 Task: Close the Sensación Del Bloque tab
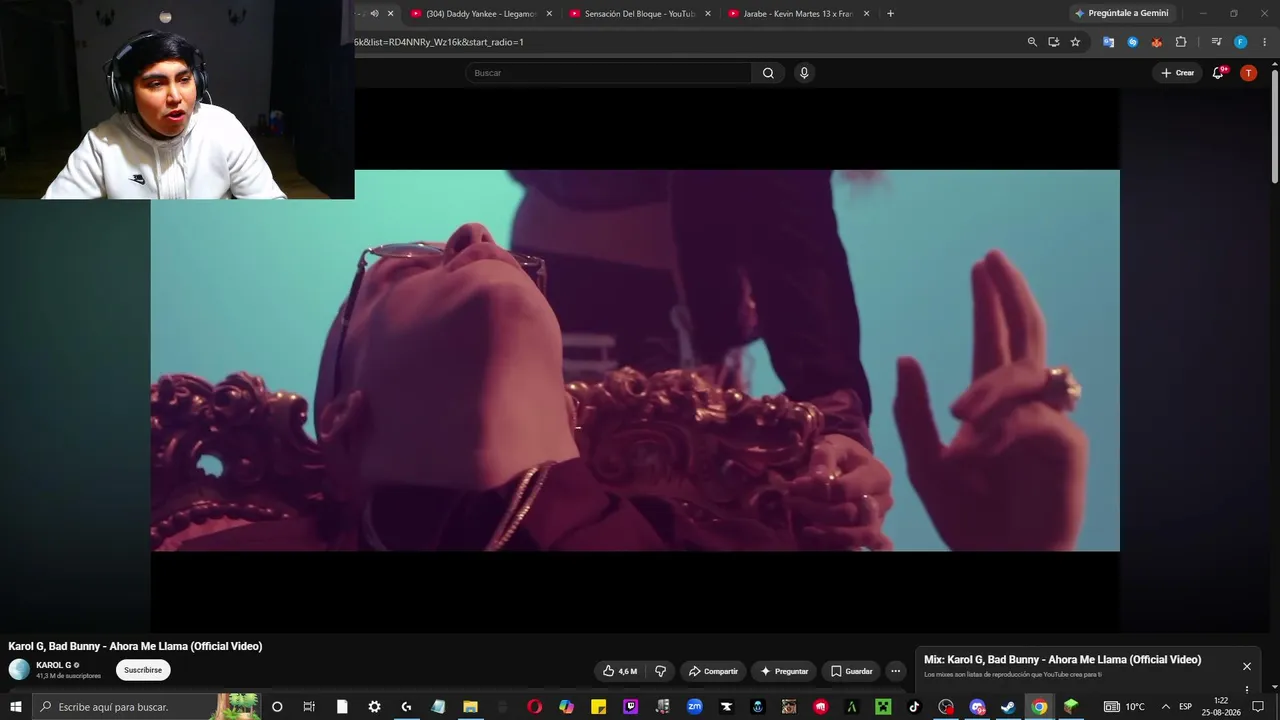(x=708, y=14)
